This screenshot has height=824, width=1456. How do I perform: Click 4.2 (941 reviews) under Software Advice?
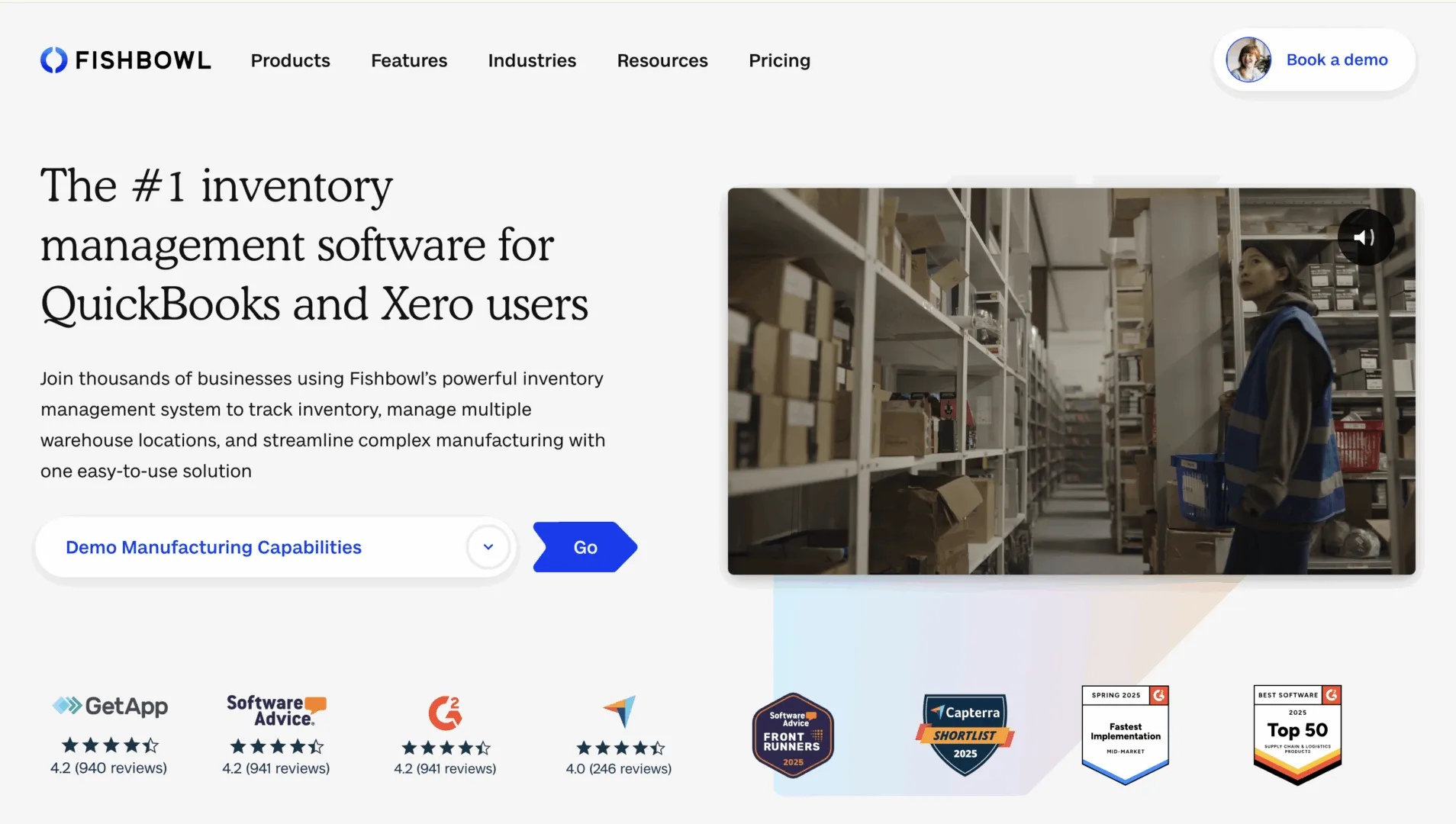click(x=276, y=768)
